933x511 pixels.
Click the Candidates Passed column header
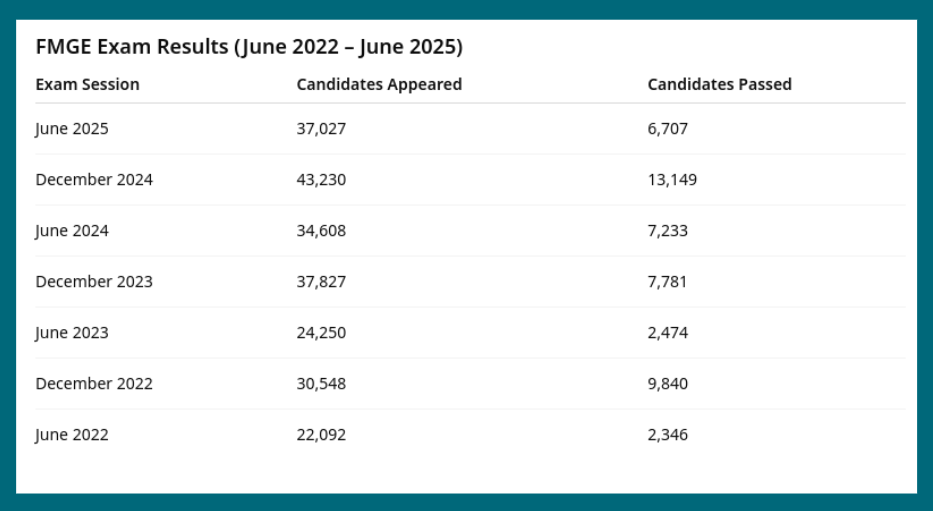[719, 85]
